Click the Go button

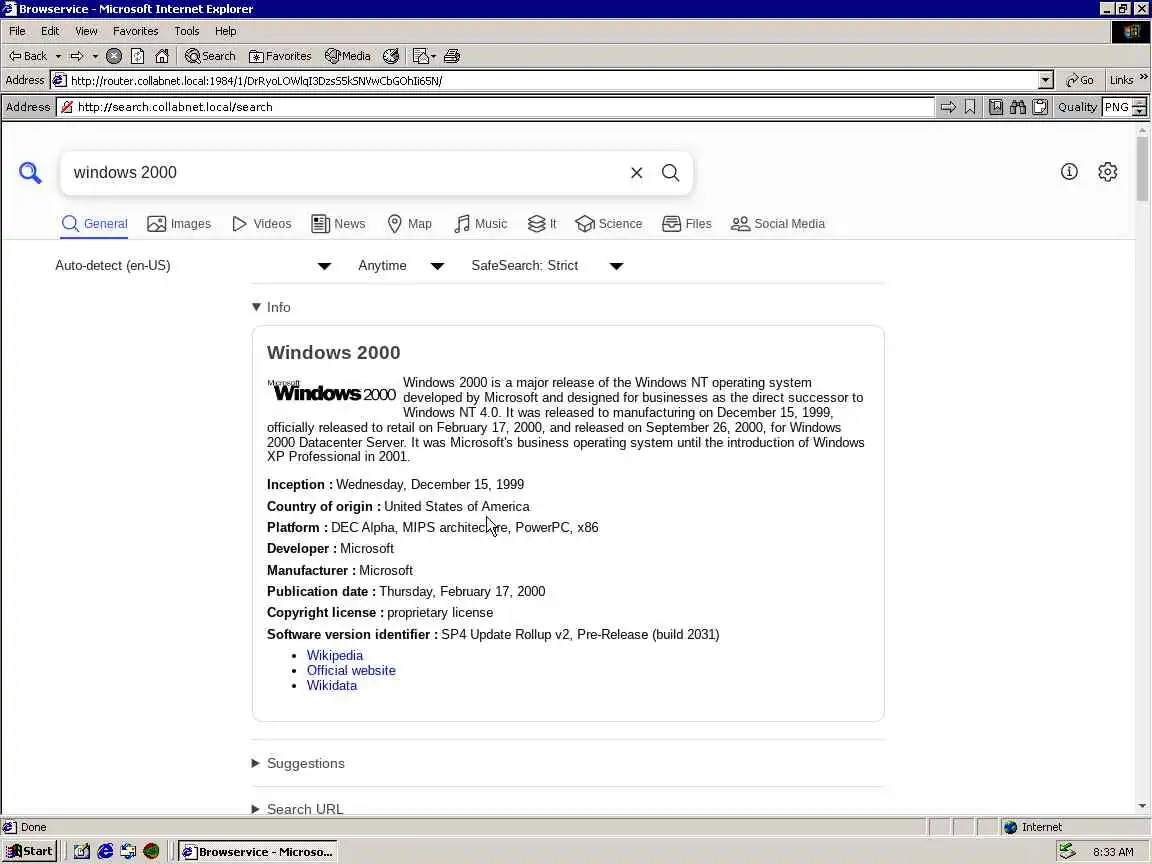[1080, 80]
